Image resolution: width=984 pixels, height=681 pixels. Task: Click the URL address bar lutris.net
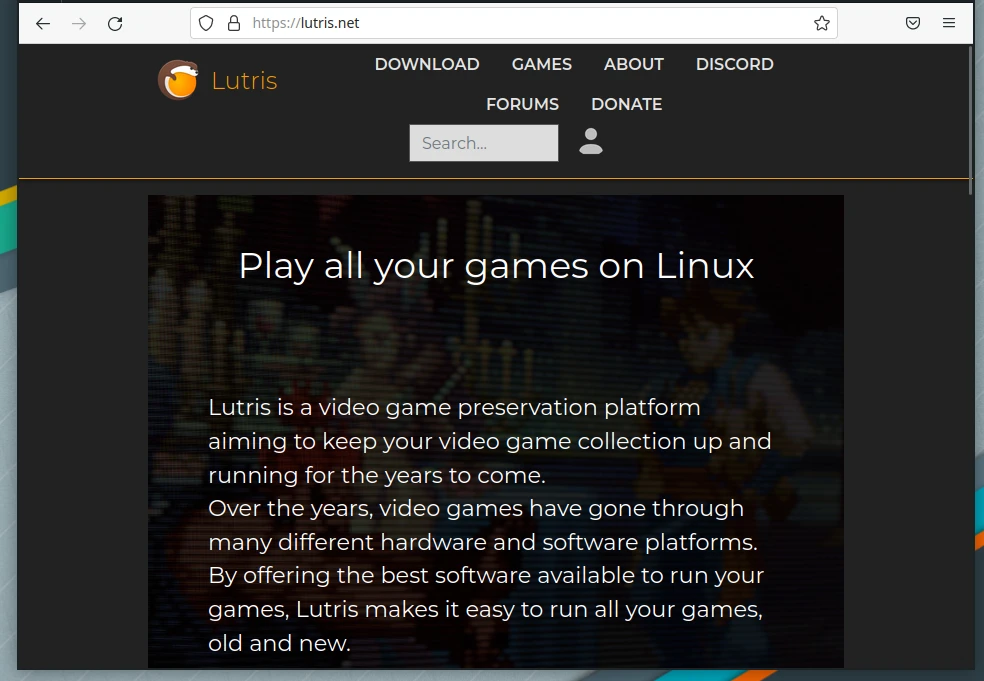513,23
